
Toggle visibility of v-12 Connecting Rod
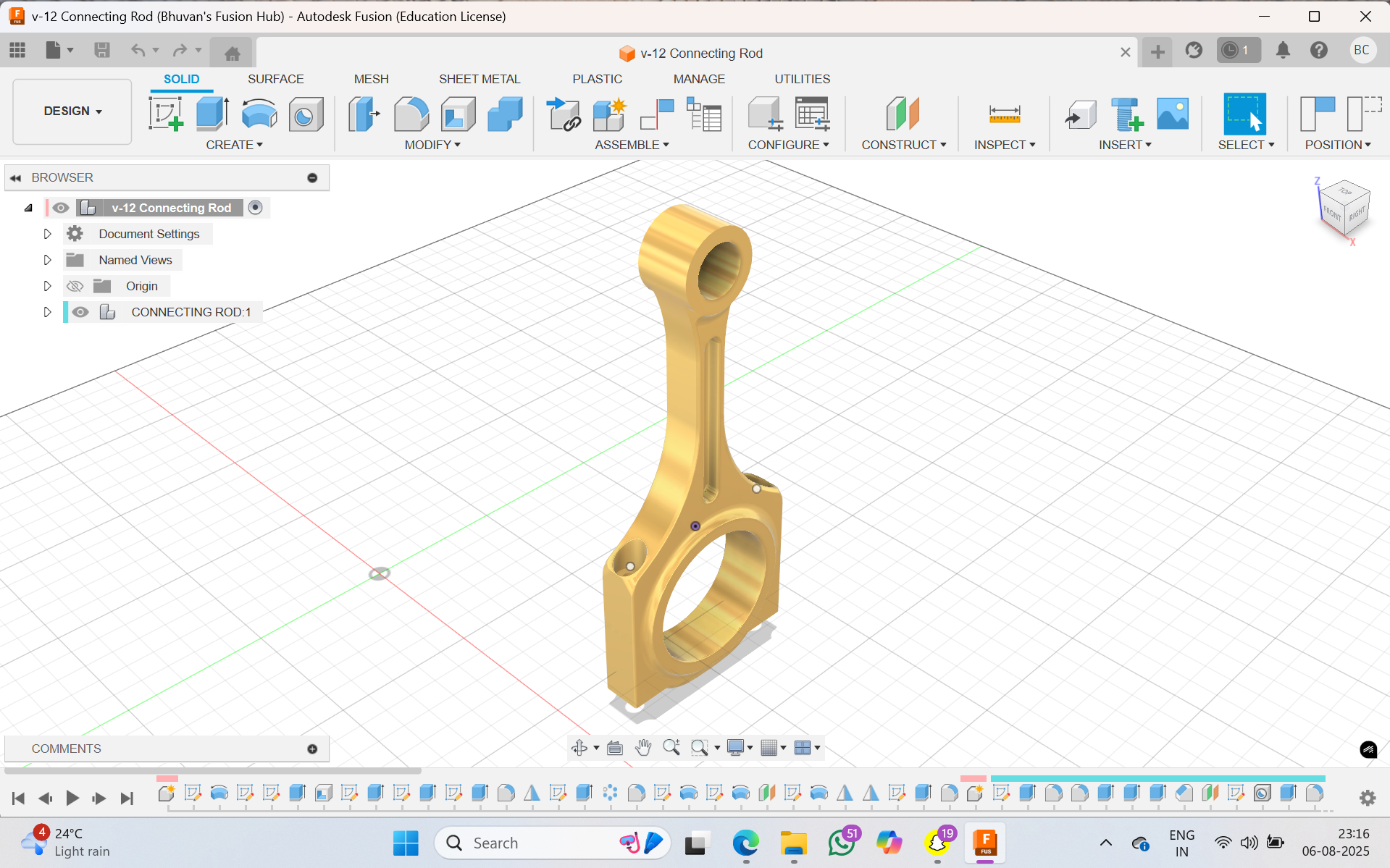[x=60, y=208]
